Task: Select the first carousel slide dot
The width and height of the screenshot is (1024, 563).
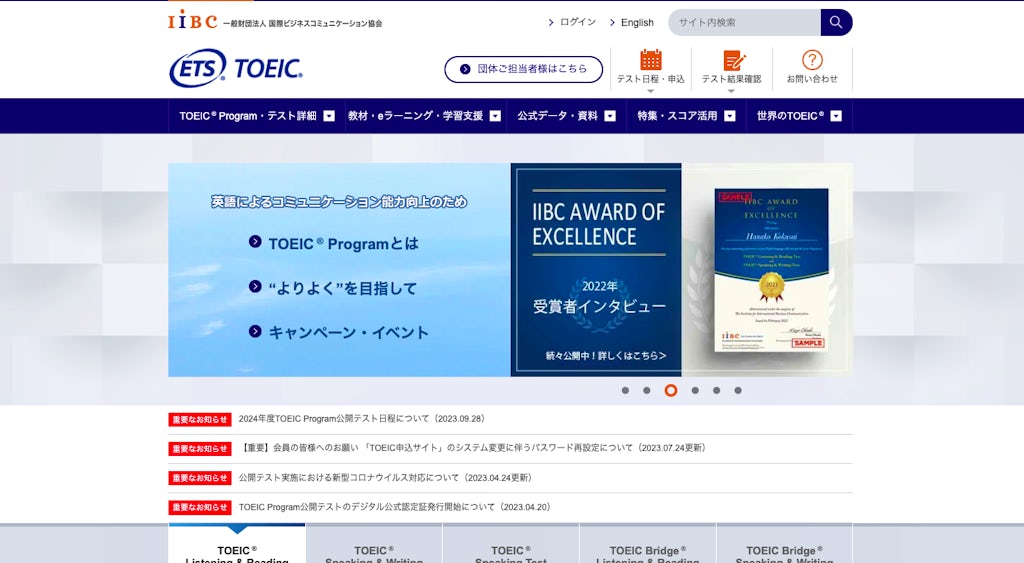Action: click(625, 391)
